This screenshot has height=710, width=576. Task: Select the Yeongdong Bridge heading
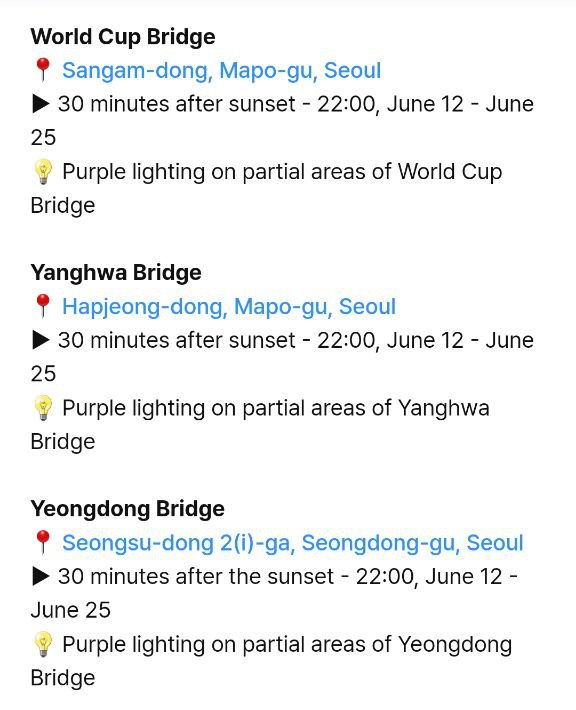[127, 509]
